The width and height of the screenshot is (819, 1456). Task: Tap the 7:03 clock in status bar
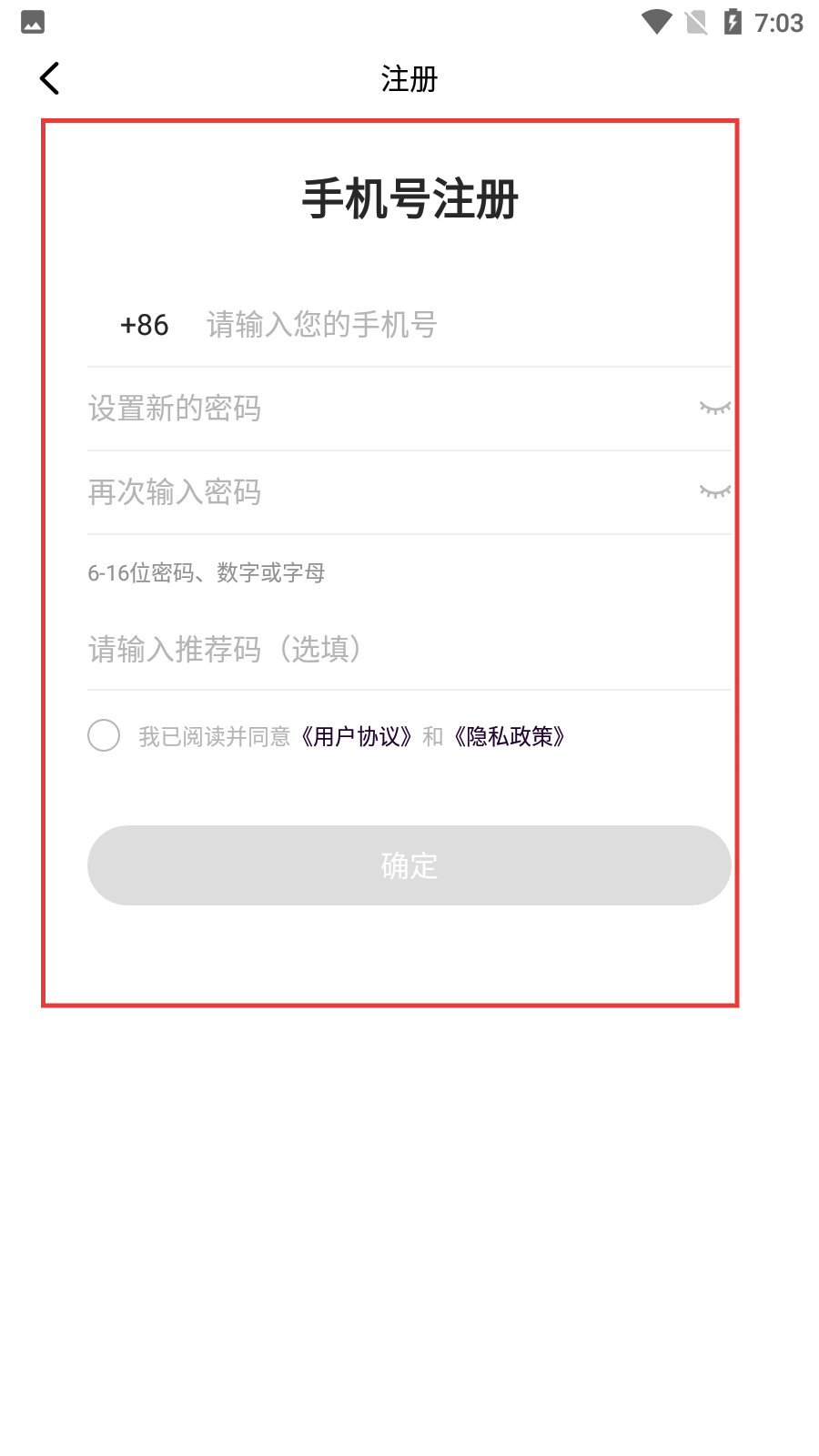click(x=779, y=23)
